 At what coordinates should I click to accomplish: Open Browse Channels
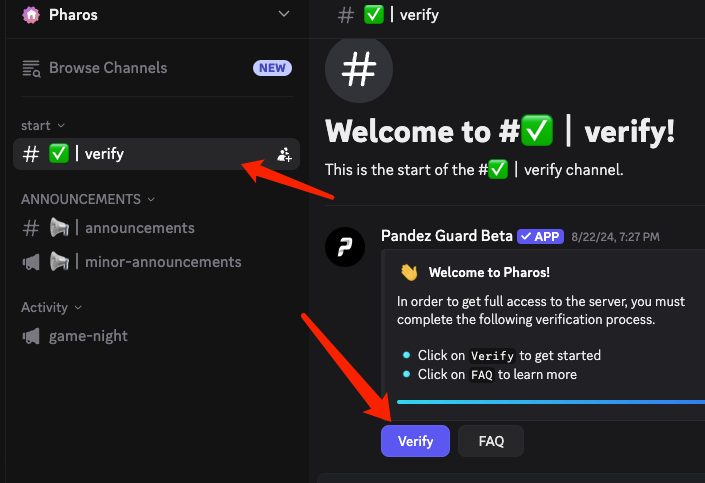click(x=108, y=68)
